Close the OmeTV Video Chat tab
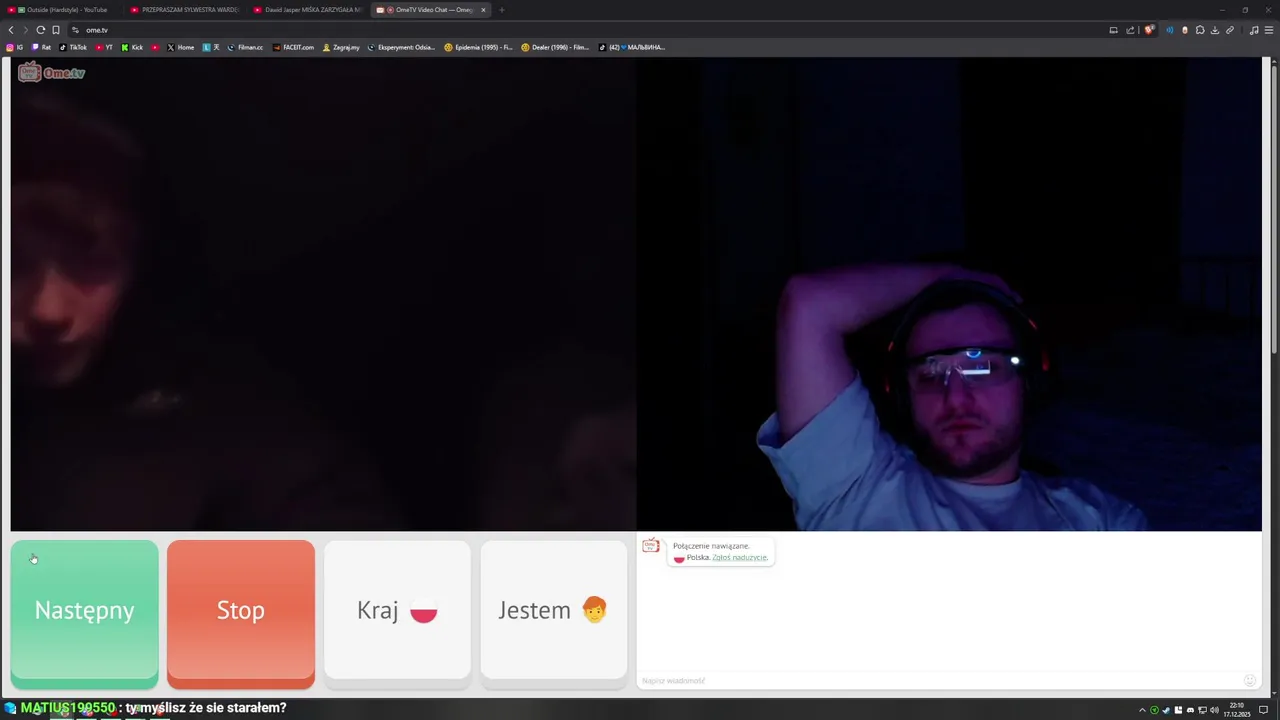 click(483, 10)
